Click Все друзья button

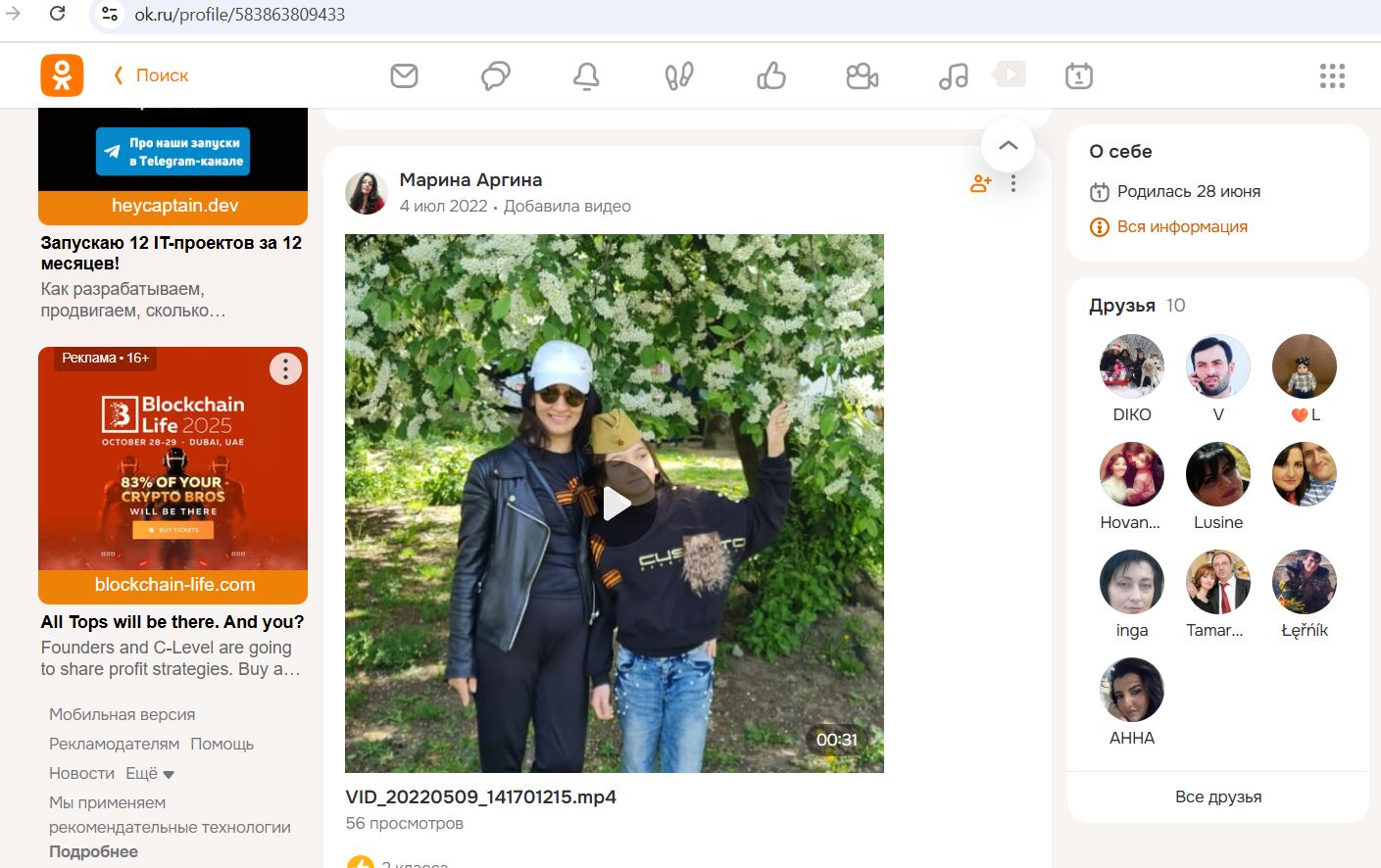(1217, 796)
